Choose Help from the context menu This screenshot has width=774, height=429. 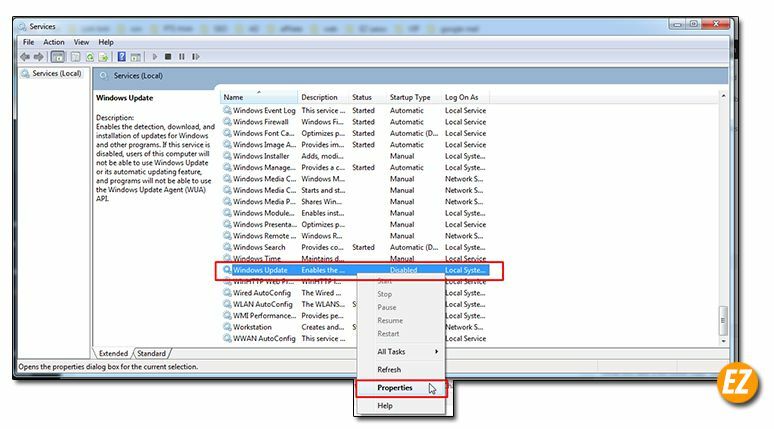click(401, 406)
